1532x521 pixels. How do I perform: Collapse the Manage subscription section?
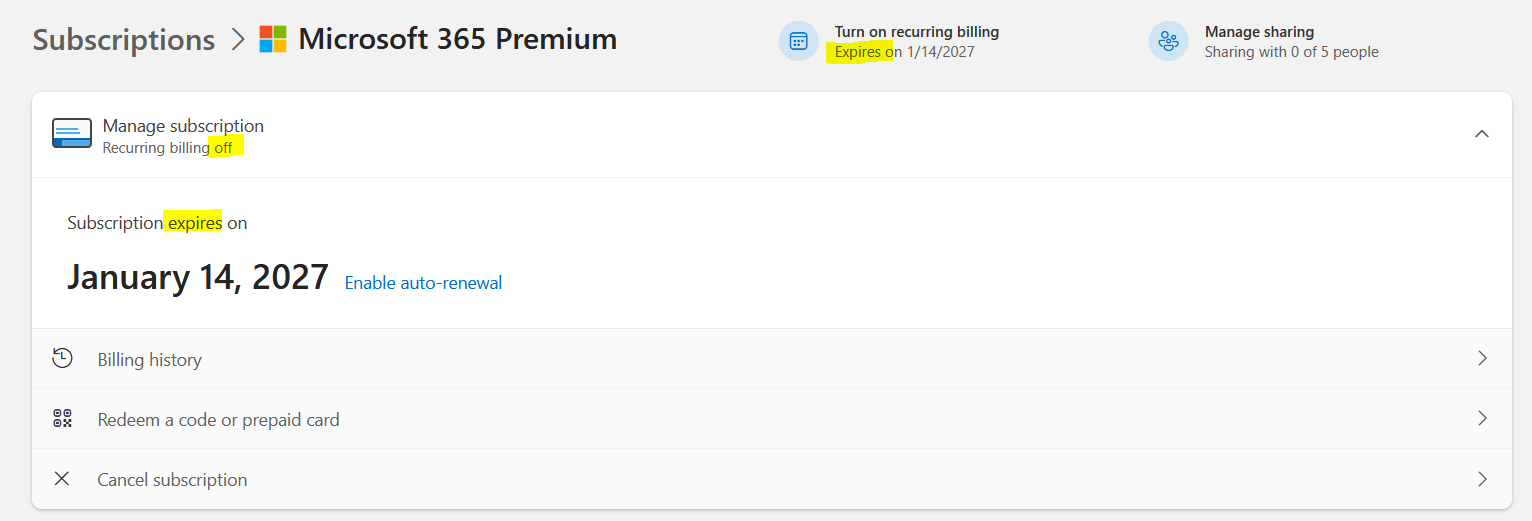pyautogui.click(x=1482, y=134)
